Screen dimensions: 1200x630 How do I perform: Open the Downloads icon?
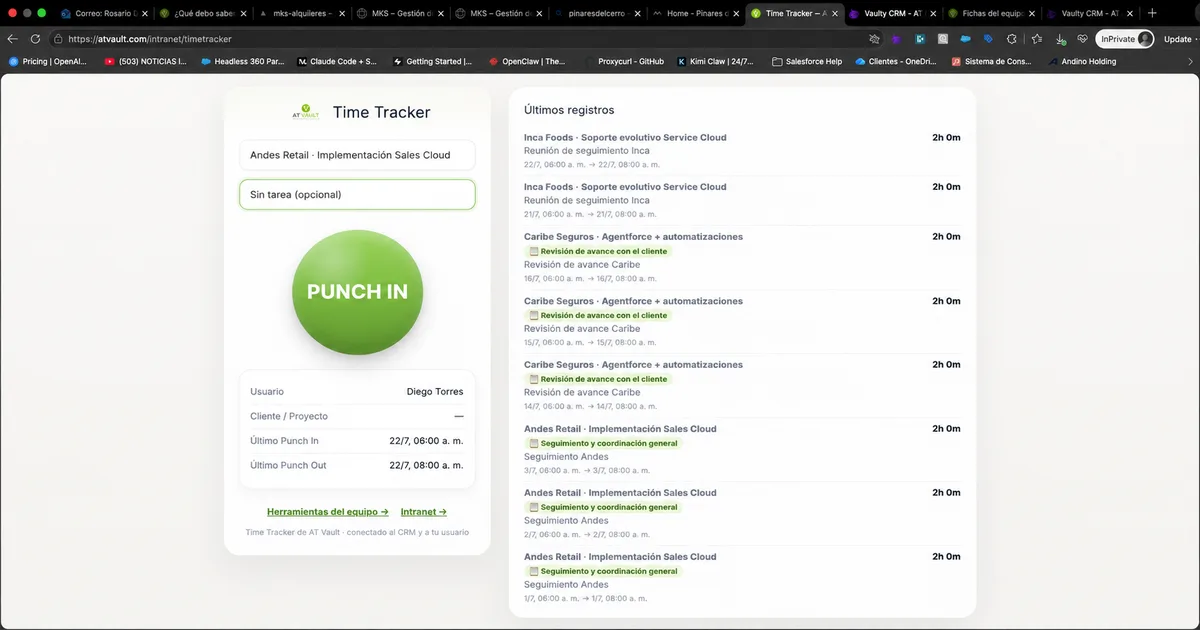pos(1060,39)
